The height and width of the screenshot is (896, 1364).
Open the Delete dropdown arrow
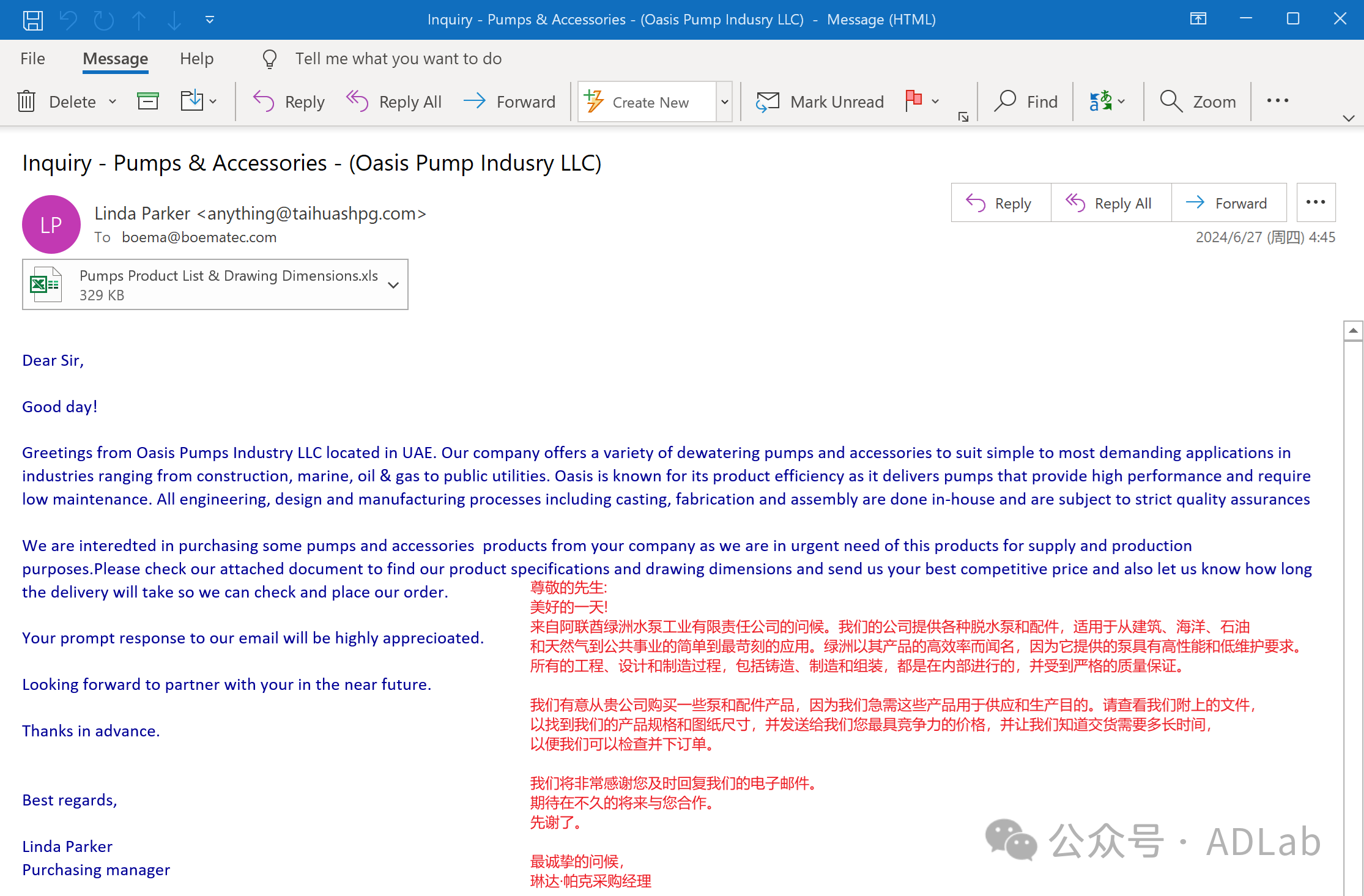(113, 102)
